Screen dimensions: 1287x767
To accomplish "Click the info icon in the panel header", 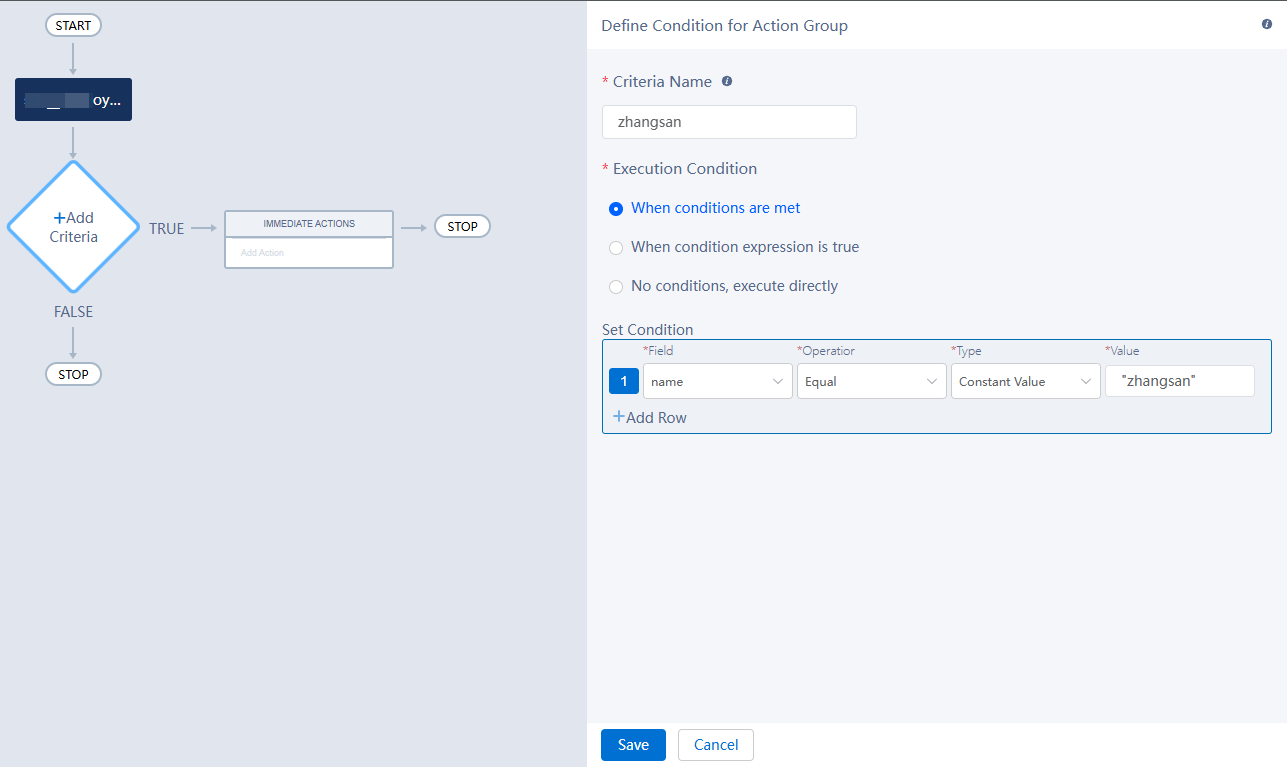I will [1267, 24].
